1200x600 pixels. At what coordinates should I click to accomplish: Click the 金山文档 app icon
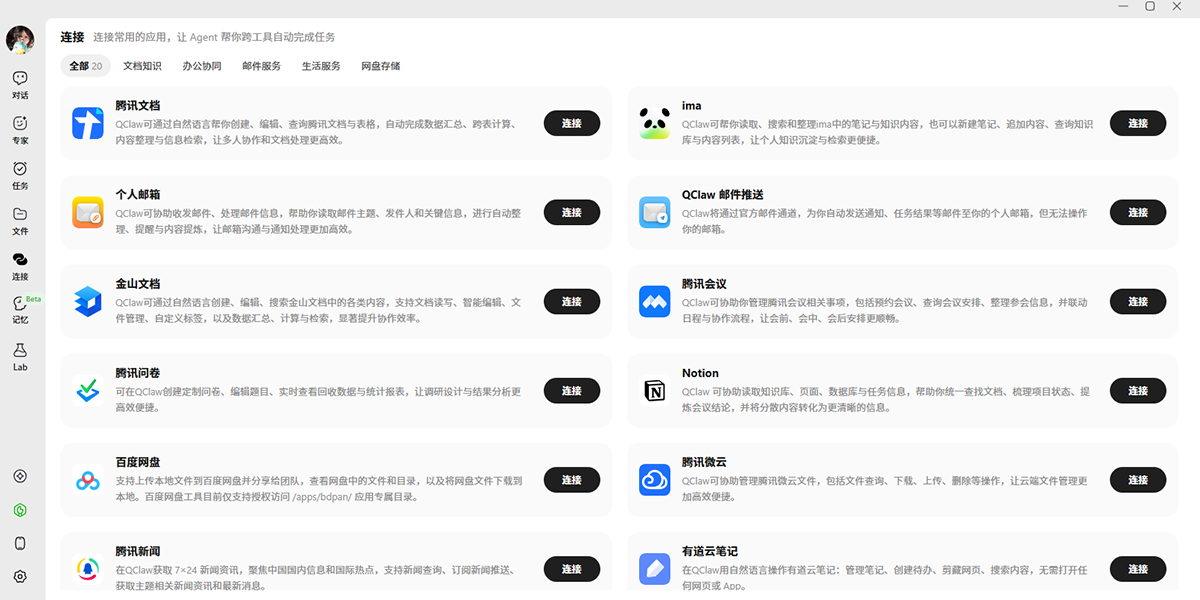(88, 301)
